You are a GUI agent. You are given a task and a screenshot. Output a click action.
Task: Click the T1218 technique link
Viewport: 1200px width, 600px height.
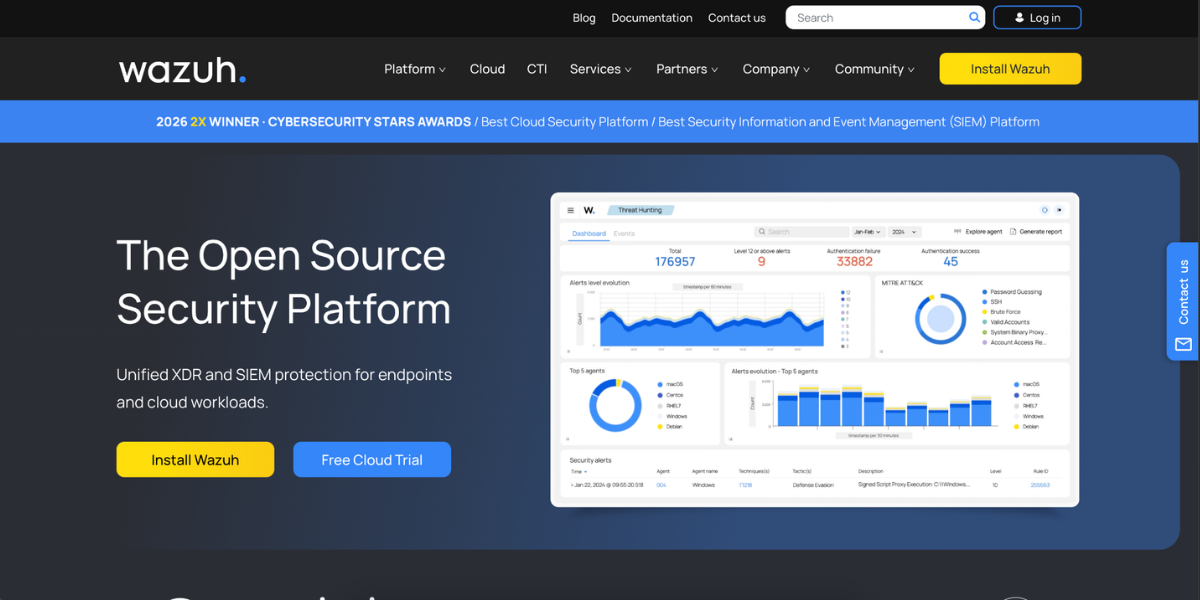pyautogui.click(x=745, y=485)
